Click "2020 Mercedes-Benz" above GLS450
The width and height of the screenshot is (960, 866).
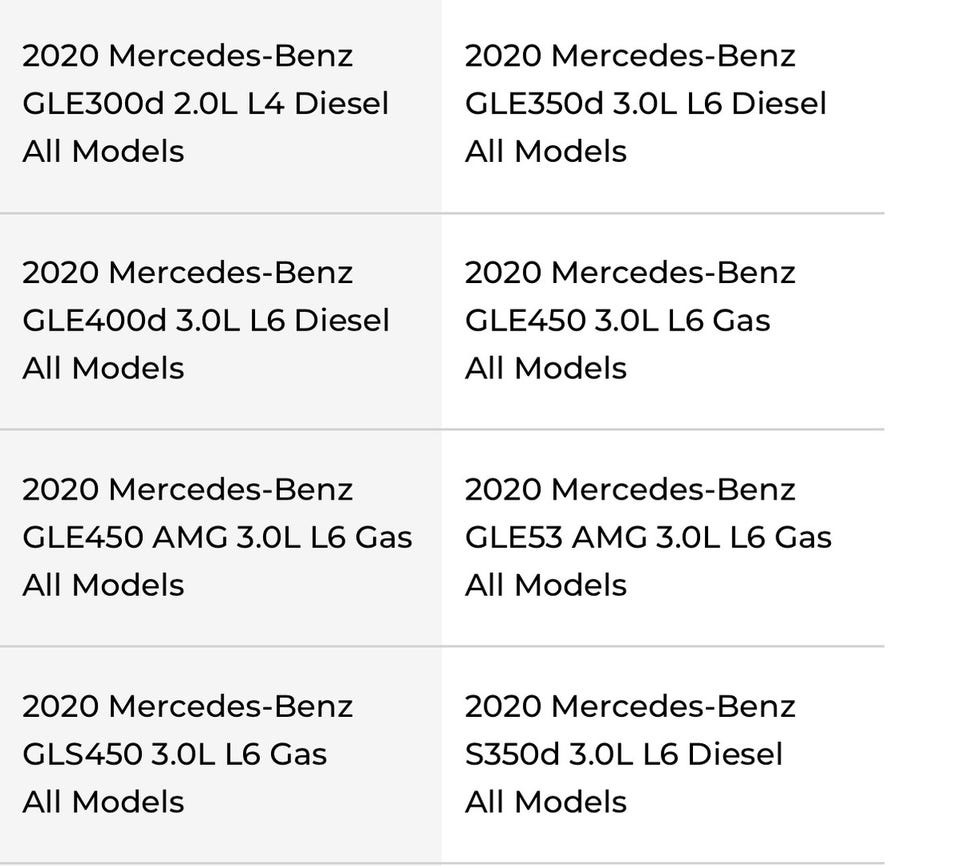pos(187,706)
